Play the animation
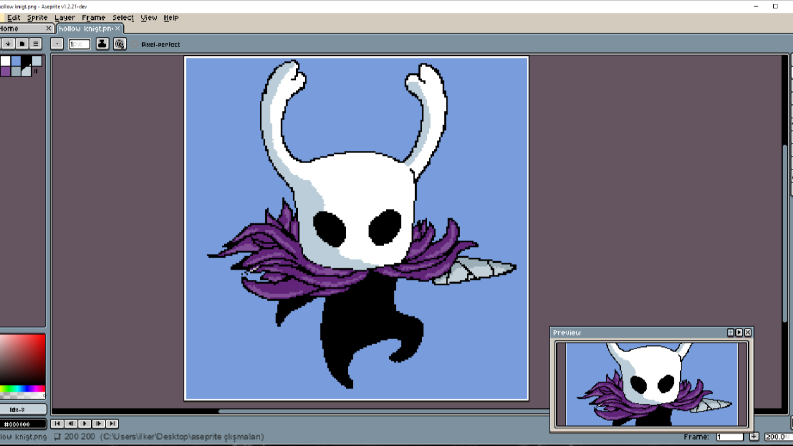The width and height of the screenshot is (793, 446). (84, 424)
